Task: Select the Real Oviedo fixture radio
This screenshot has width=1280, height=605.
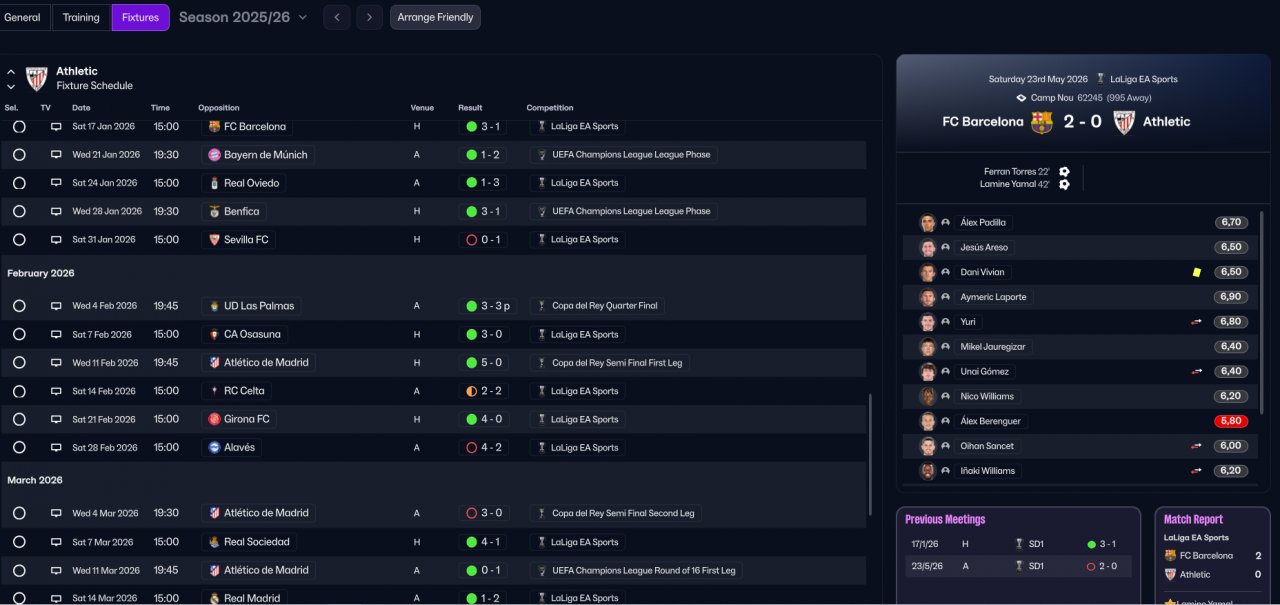Action: (x=19, y=183)
